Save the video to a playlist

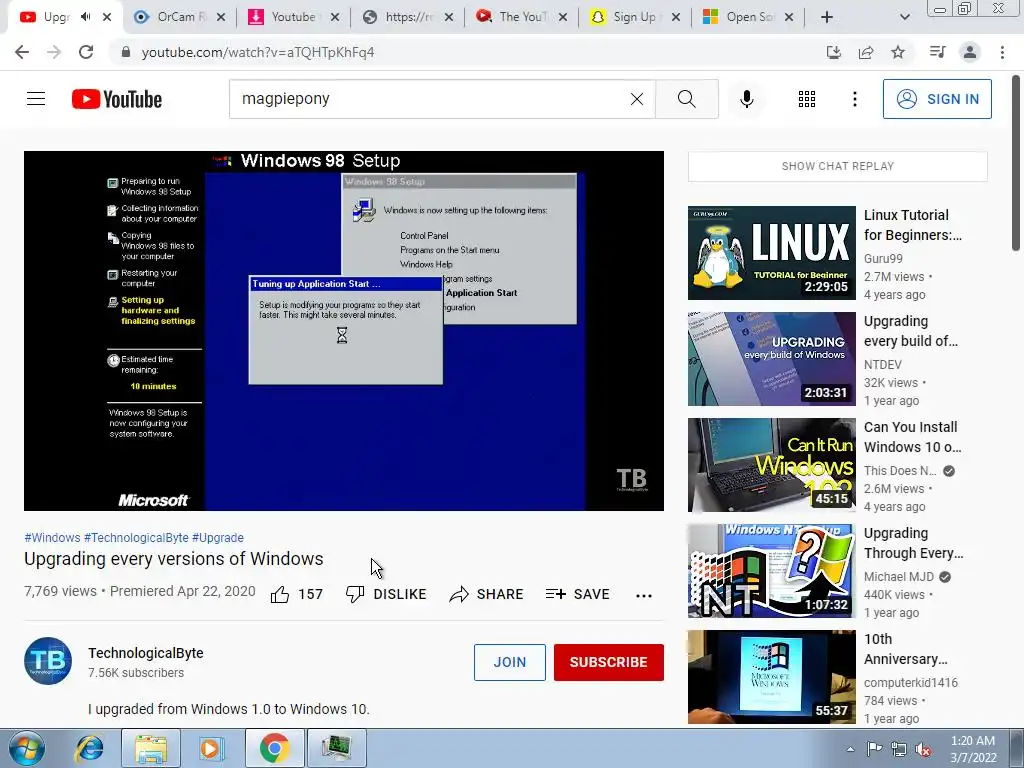click(x=577, y=594)
